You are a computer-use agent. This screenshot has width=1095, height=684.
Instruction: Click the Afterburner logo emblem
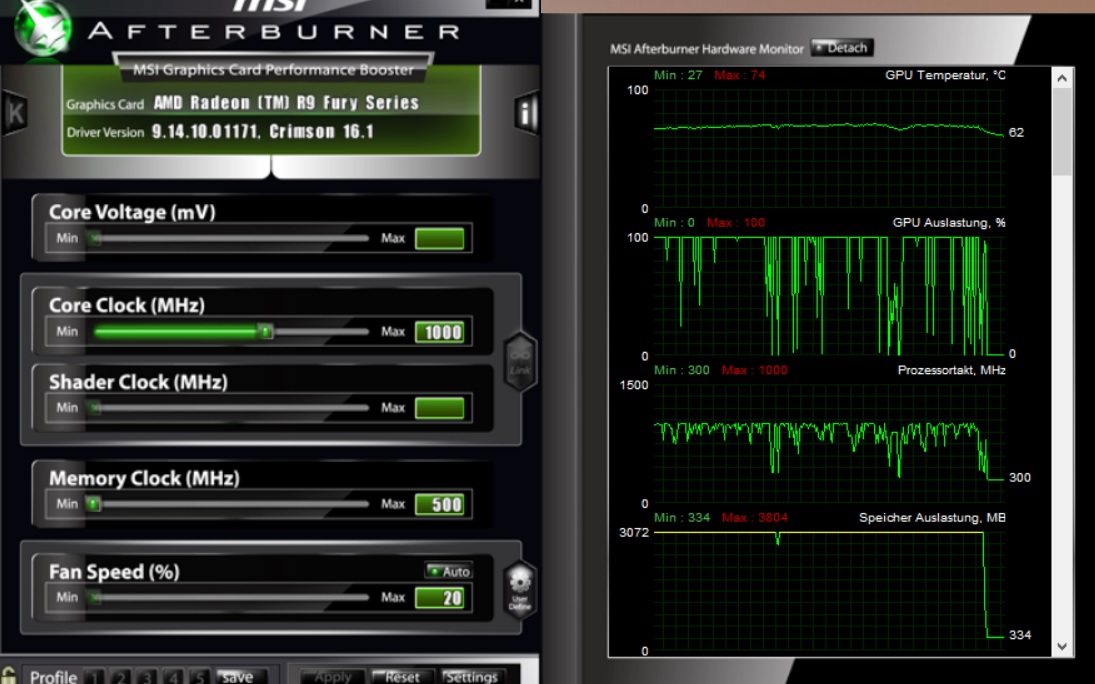point(43,28)
